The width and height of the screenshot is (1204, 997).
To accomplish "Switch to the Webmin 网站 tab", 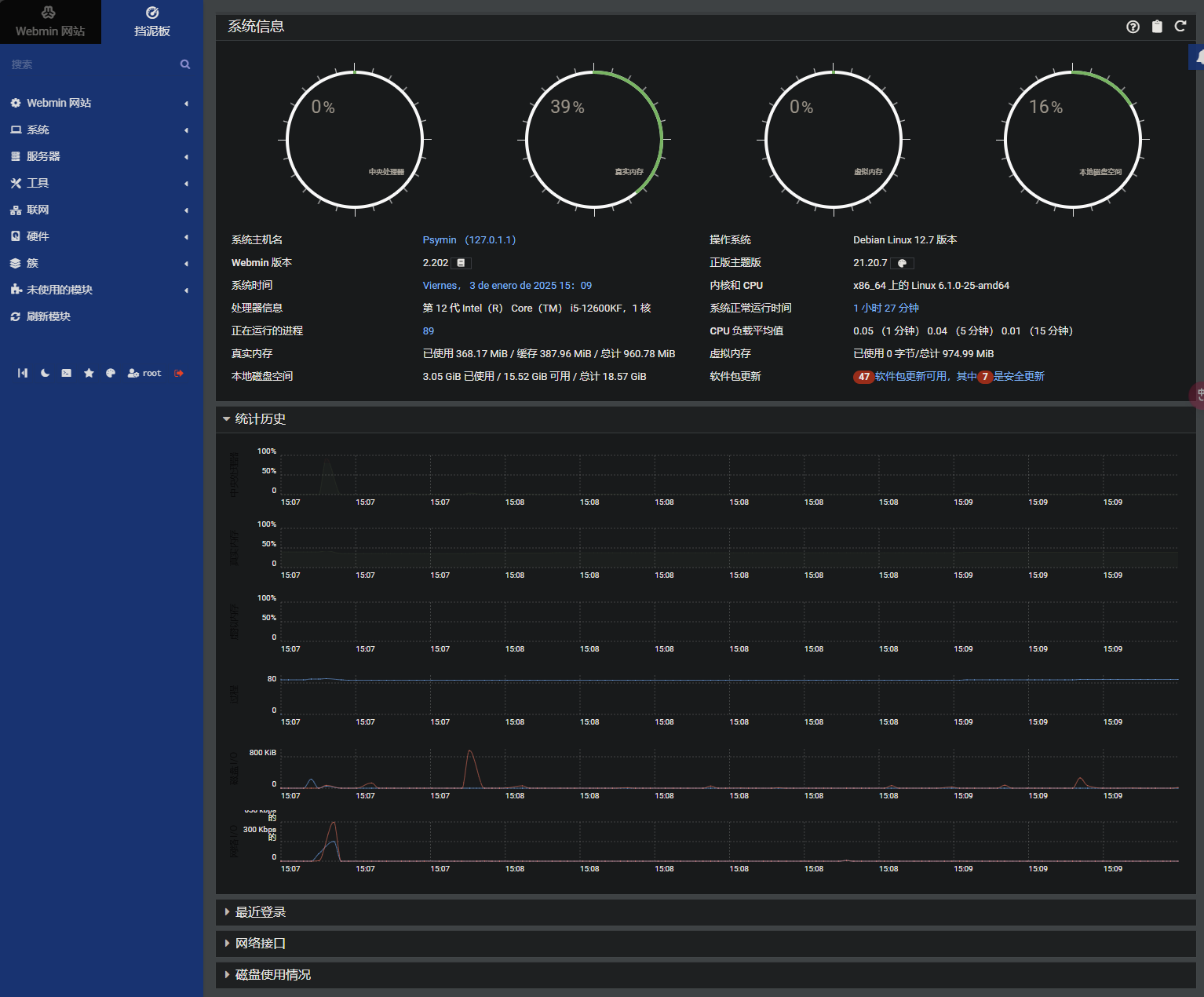I will [50, 22].
